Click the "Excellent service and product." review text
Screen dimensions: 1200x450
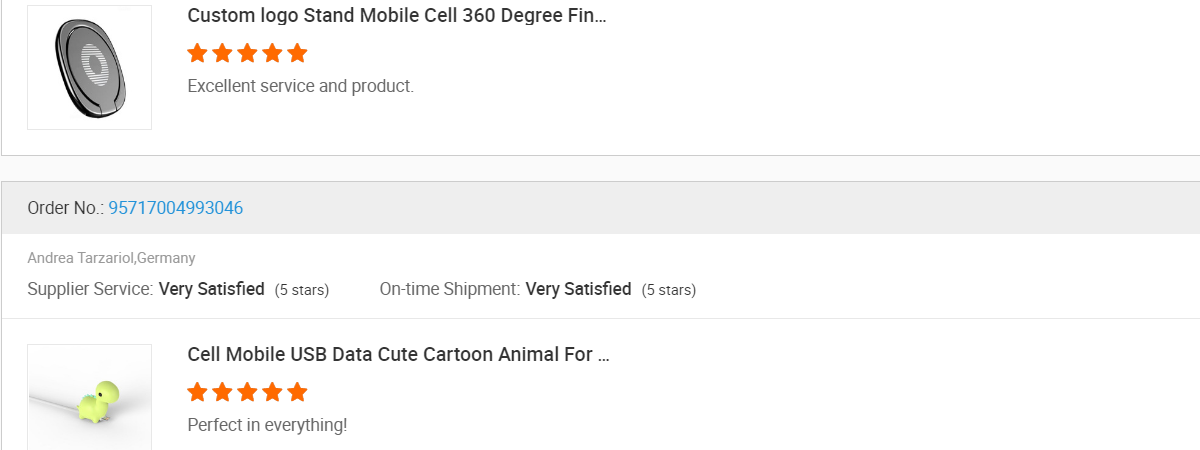click(300, 86)
